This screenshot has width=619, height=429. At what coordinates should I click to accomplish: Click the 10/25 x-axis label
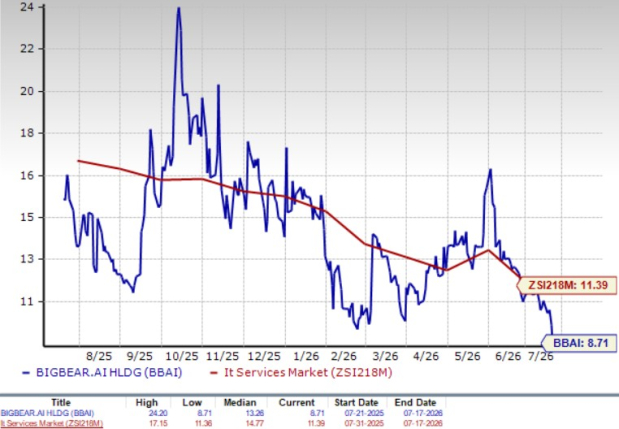(182, 356)
